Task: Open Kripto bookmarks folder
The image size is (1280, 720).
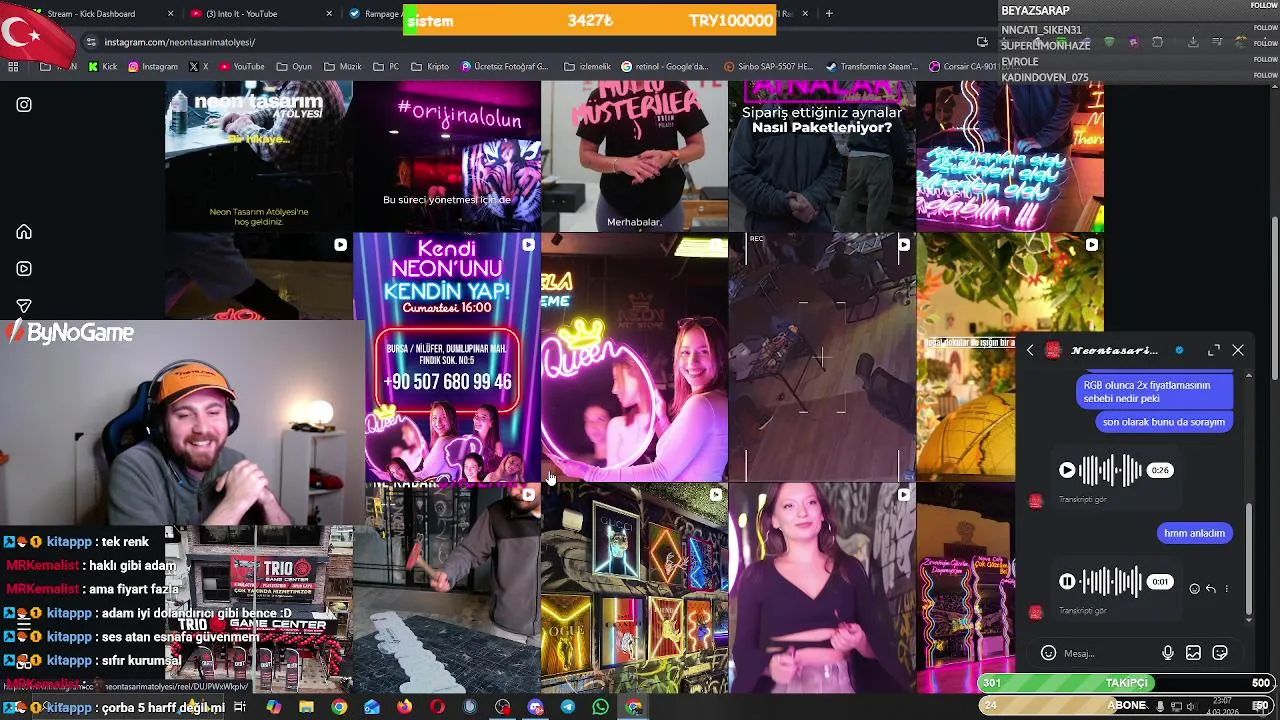Action: 430,67
